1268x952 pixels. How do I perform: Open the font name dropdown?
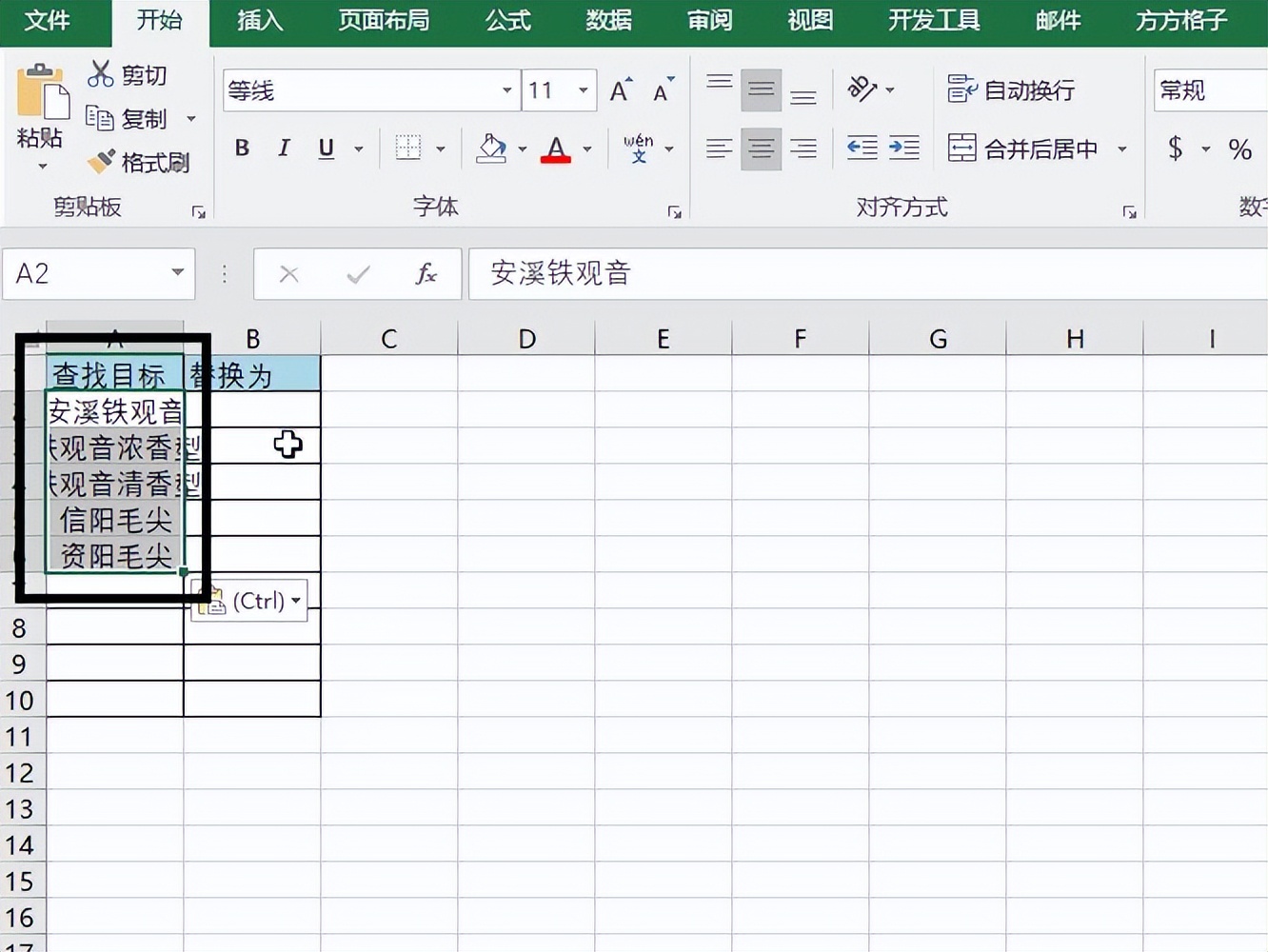505,89
